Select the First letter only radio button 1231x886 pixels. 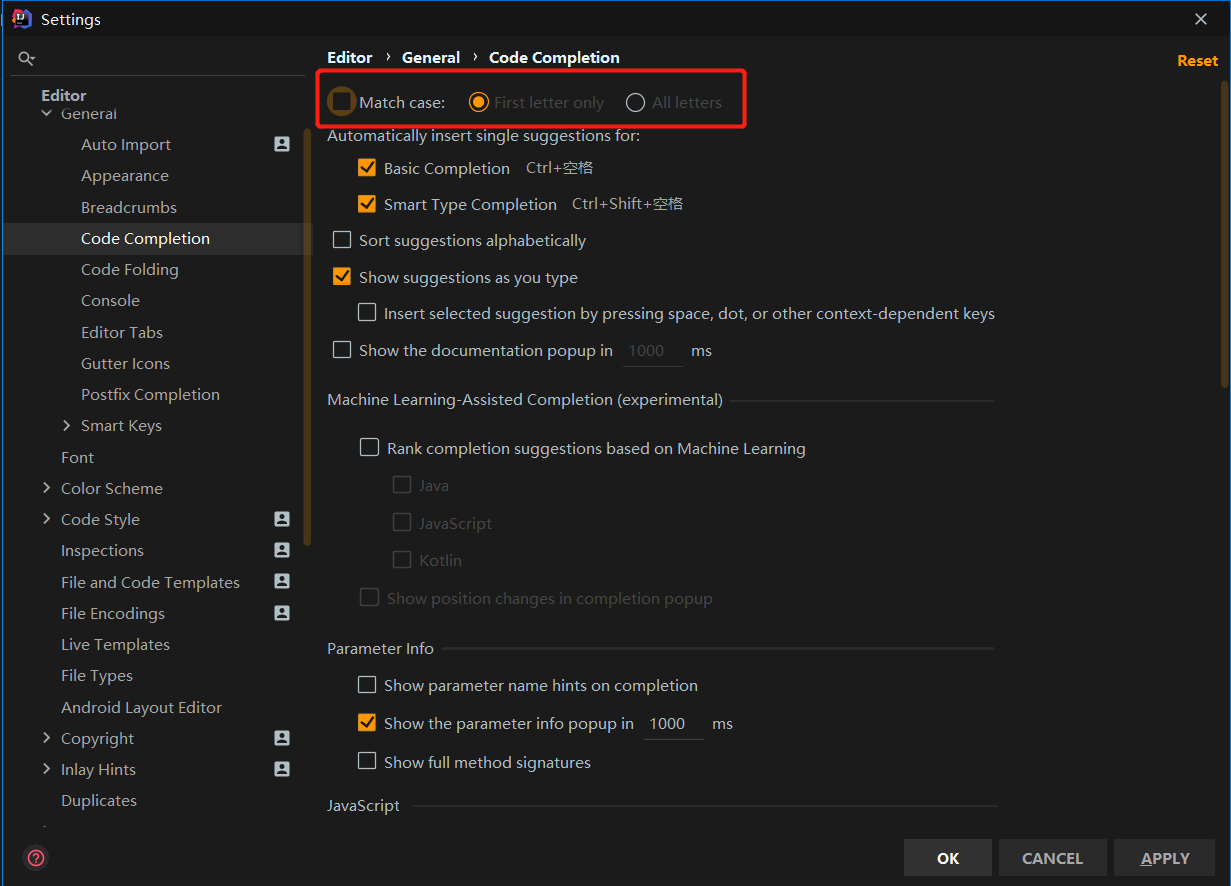479,102
